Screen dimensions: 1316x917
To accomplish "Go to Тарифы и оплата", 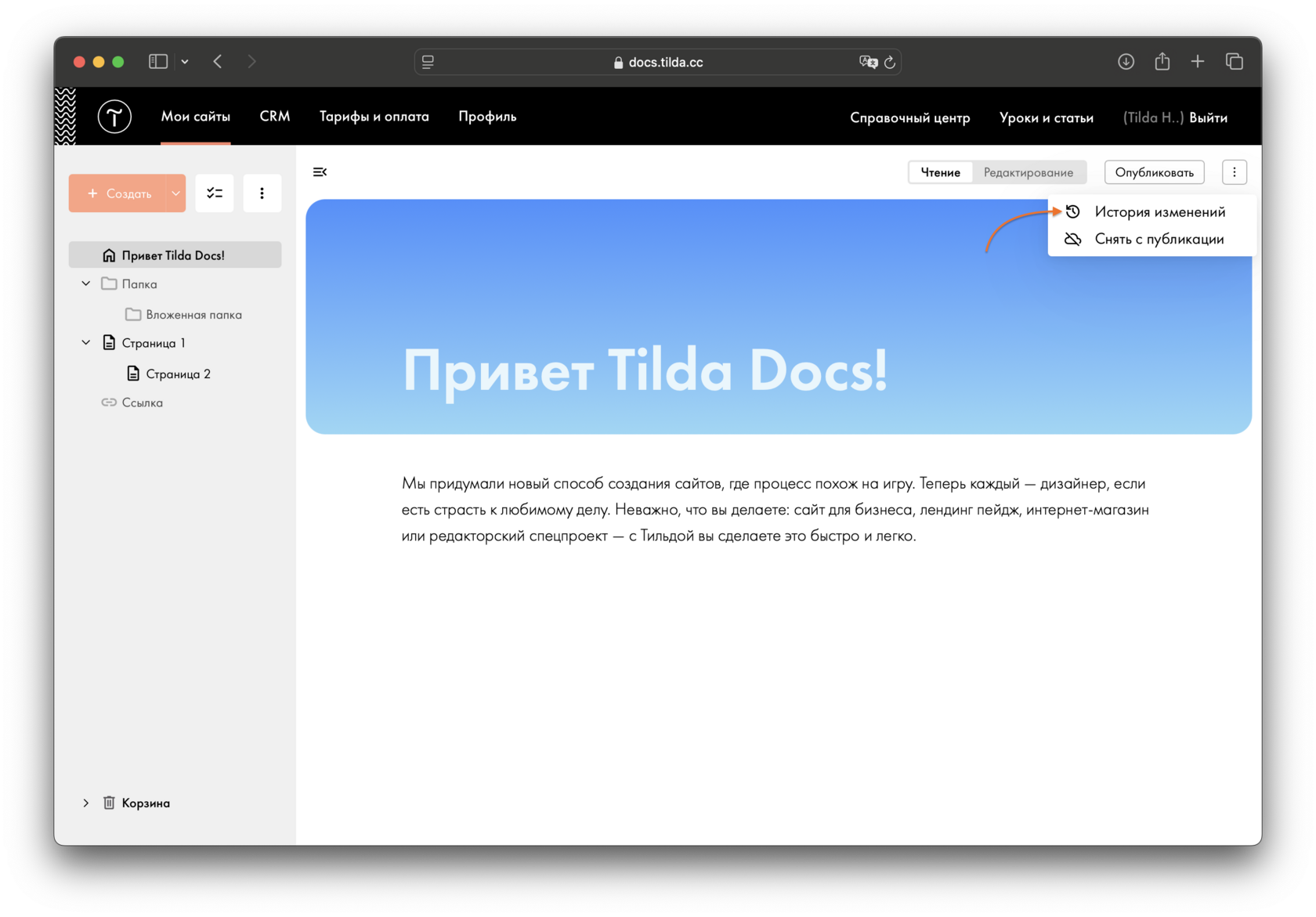I will (374, 117).
